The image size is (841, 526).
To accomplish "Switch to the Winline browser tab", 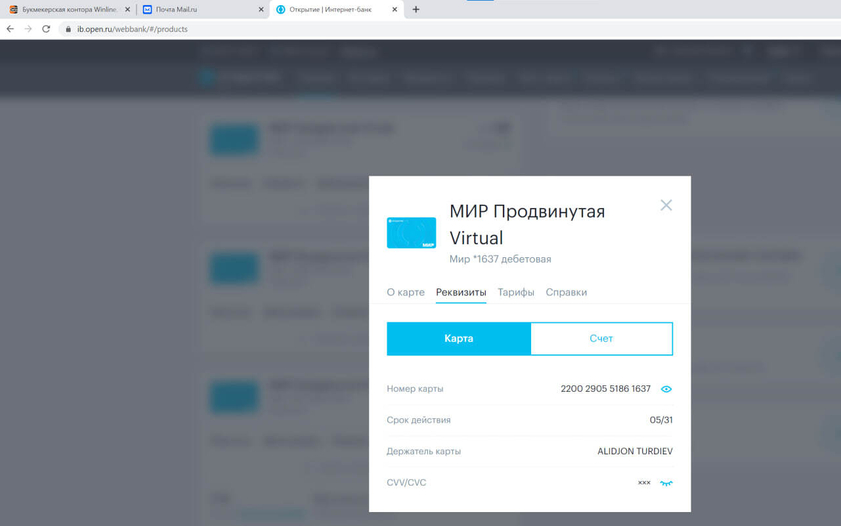I will click(x=69, y=10).
